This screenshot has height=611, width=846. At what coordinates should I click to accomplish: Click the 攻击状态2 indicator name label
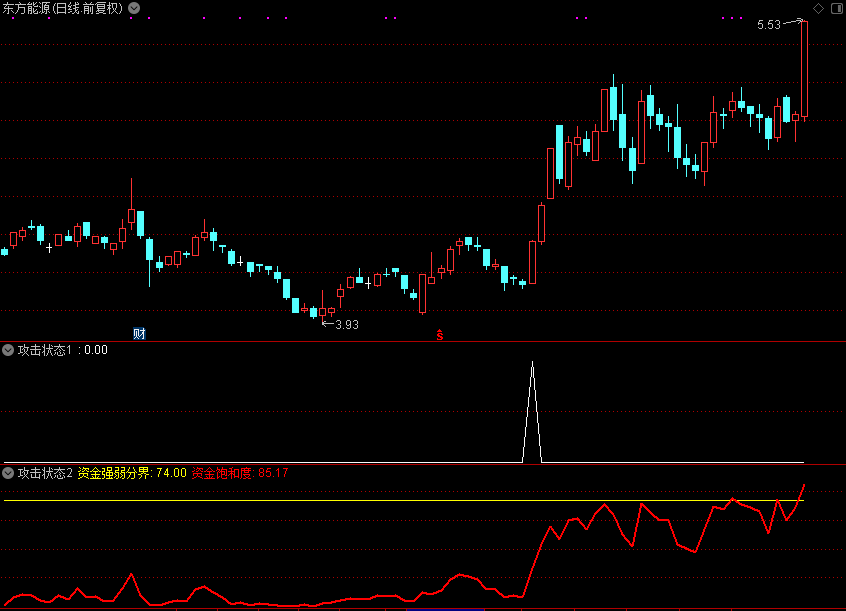tap(45, 473)
